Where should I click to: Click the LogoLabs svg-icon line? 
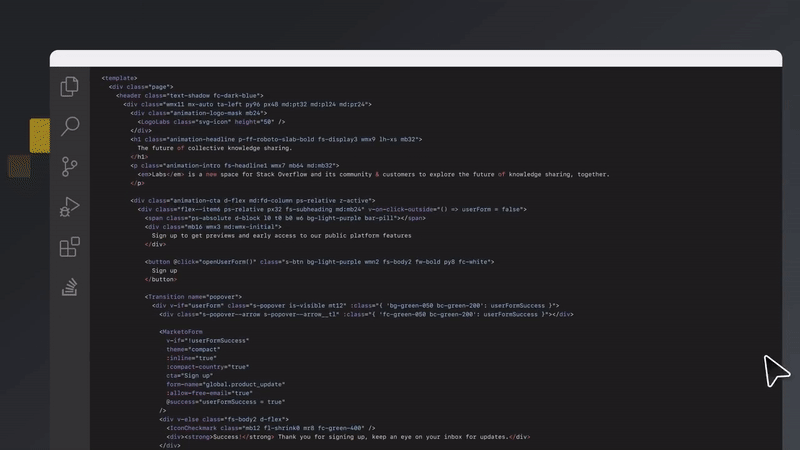coord(211,122)
